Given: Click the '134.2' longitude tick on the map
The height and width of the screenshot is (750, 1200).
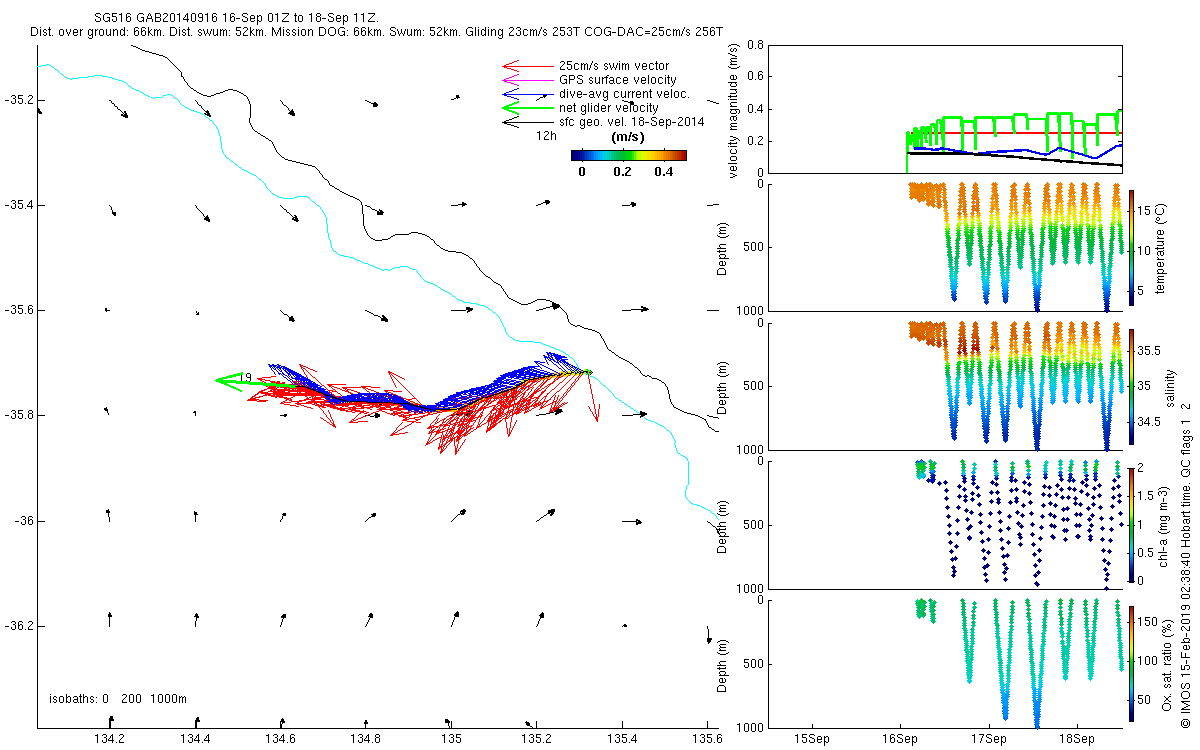Looking at the screenshot, I should [x=108, y=740].
